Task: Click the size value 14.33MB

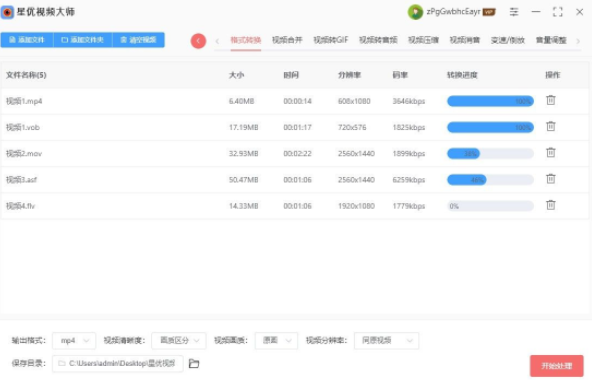Action: tap(244, 206)
